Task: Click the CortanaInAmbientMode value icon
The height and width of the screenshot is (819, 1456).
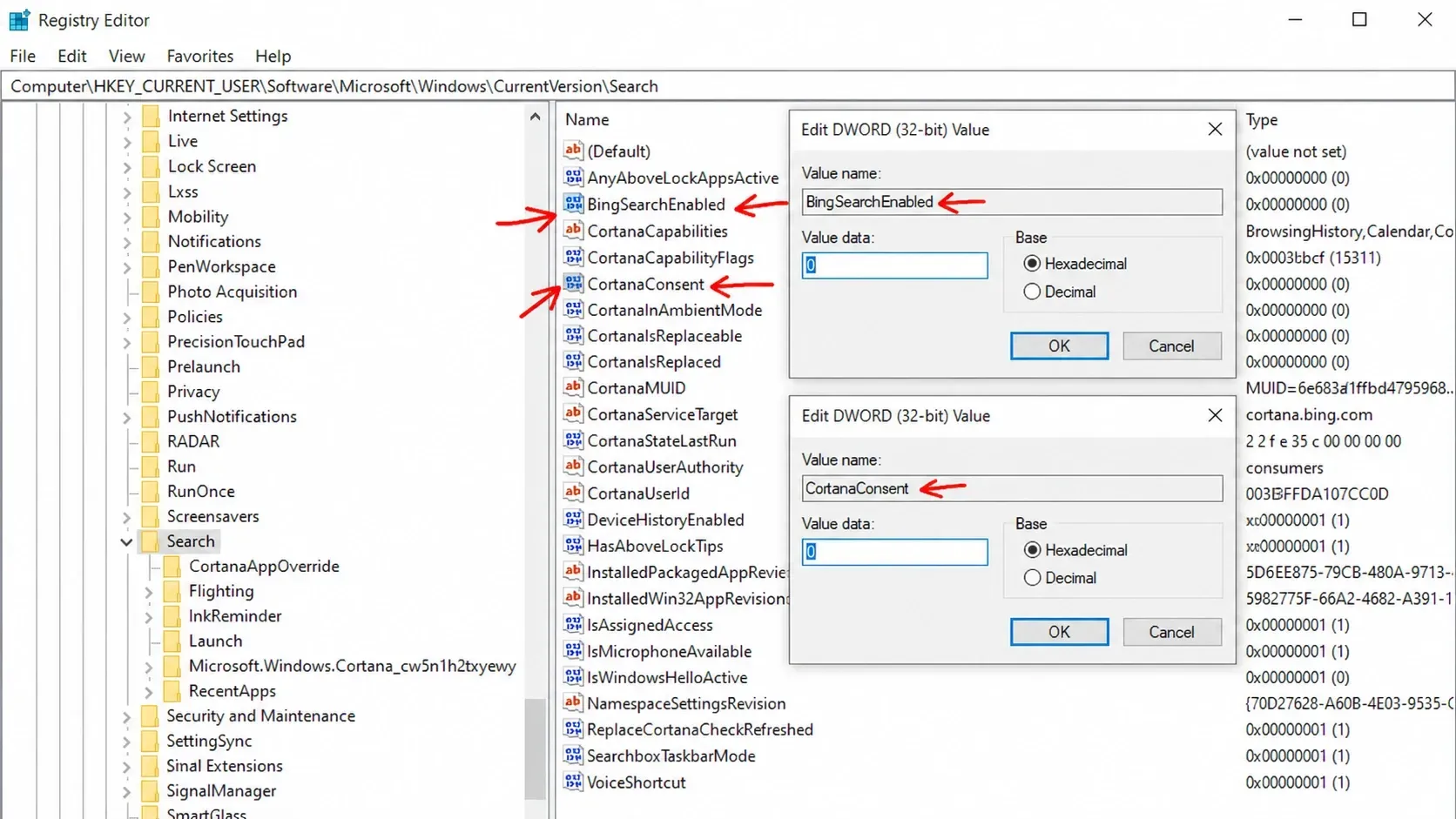Action: pos(573,310)
